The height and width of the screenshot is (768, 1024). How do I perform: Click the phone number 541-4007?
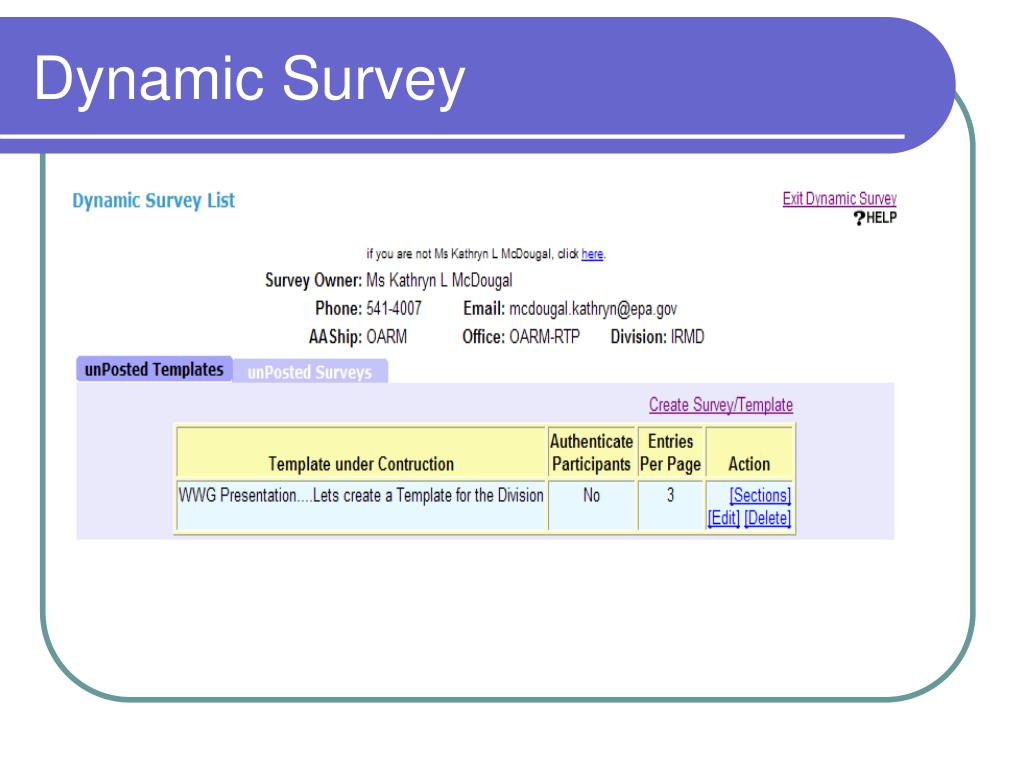[x=394, y=308]
